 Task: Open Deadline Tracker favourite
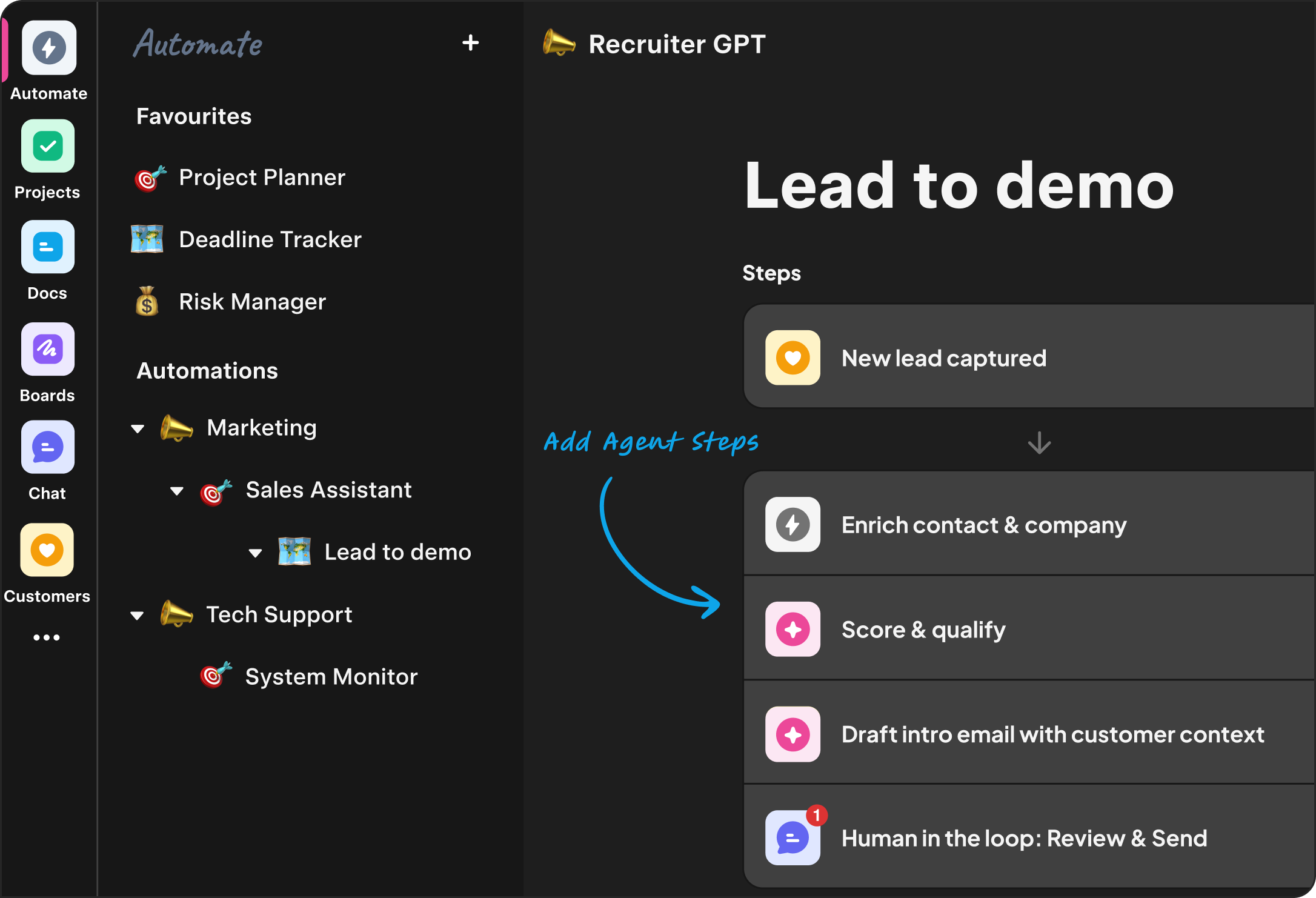270,240
